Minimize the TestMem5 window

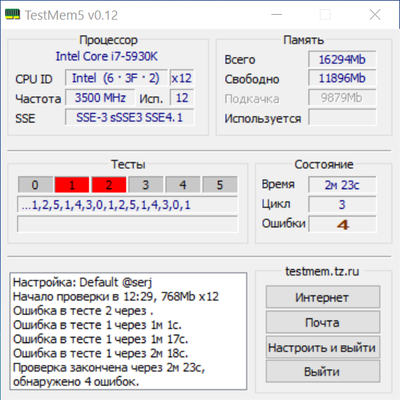(276, 15)
